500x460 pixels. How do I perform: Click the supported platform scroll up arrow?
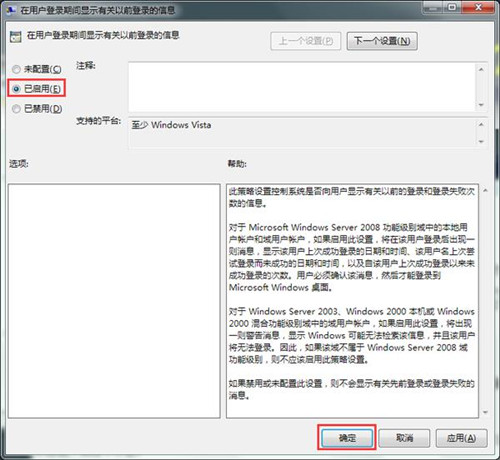pyautogui.click(x=481, y=124)
